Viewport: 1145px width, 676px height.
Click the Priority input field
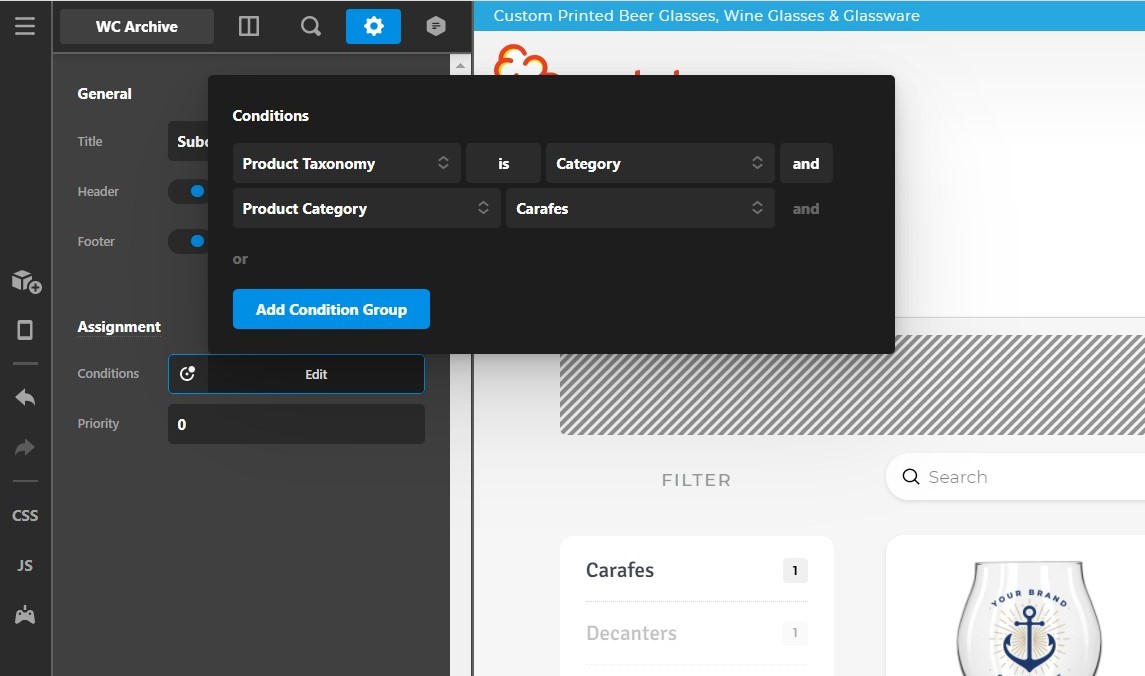[x=296, y=424]
